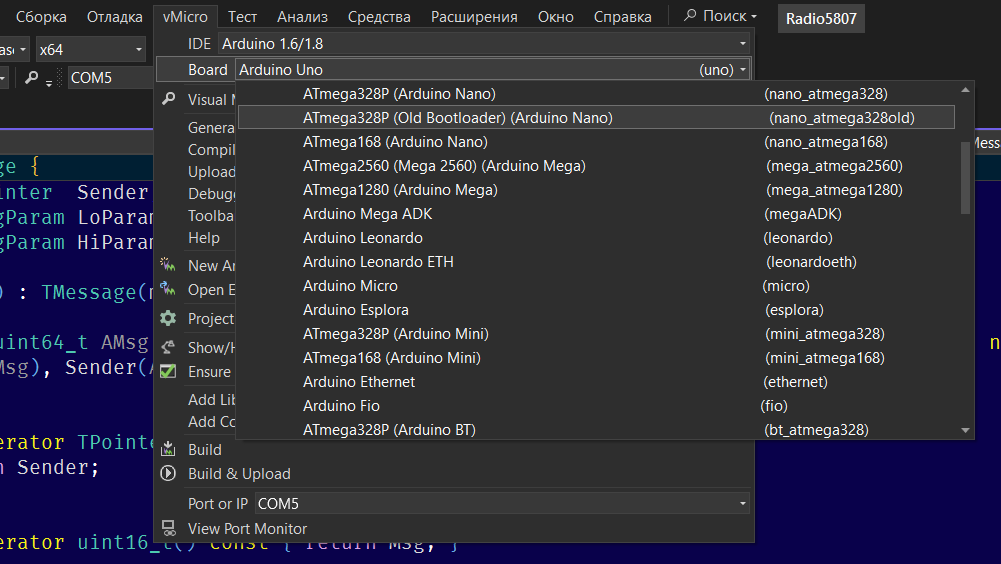Open the Отладка menu

point(114,17)
